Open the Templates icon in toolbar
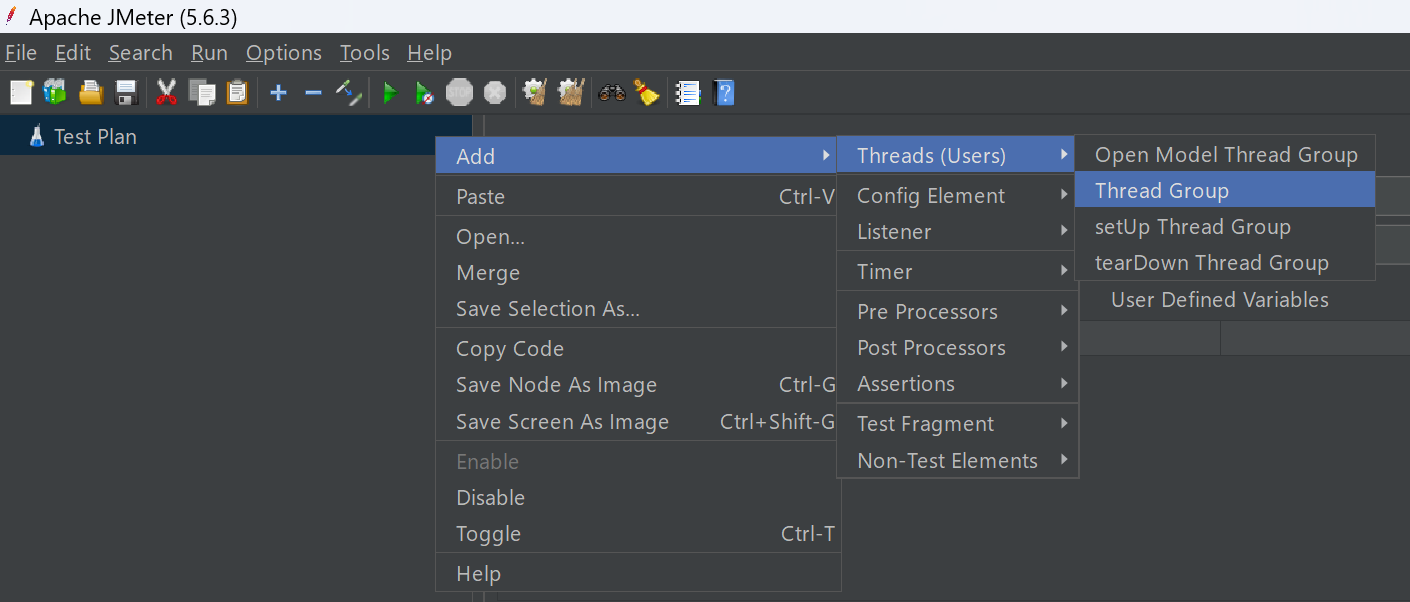1410x602 pixels. 55,93
